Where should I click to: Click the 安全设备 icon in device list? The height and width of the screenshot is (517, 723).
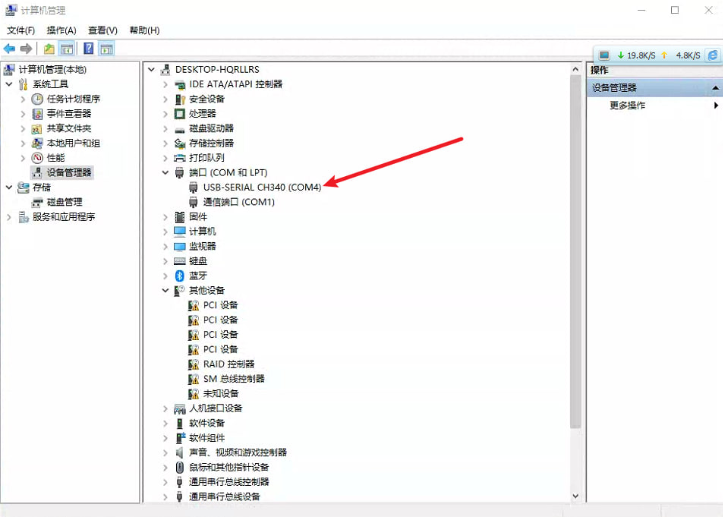(180, 99)
